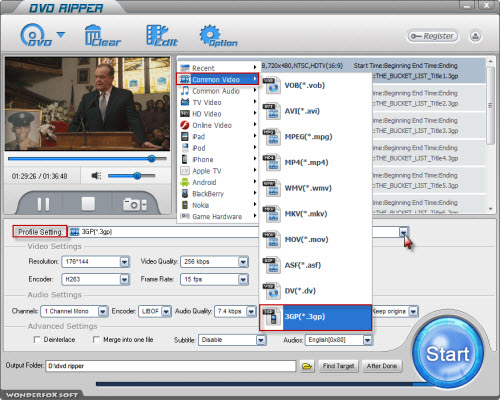Viewport: 500px width, 400px height.
Task: Choose the MPEG(*.mpg) format icon
Action: 271,137
